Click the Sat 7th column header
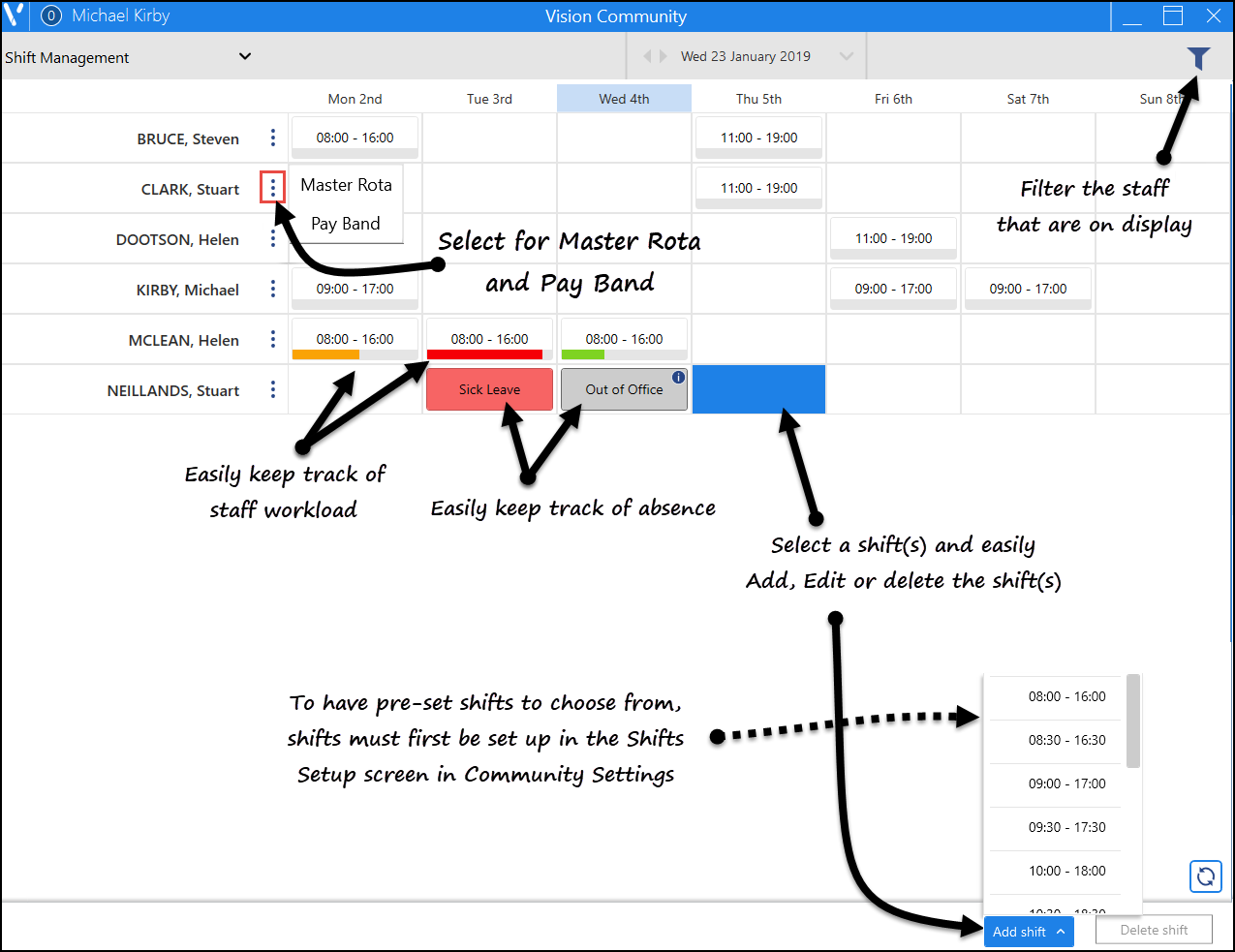 tap(1028, 99)
